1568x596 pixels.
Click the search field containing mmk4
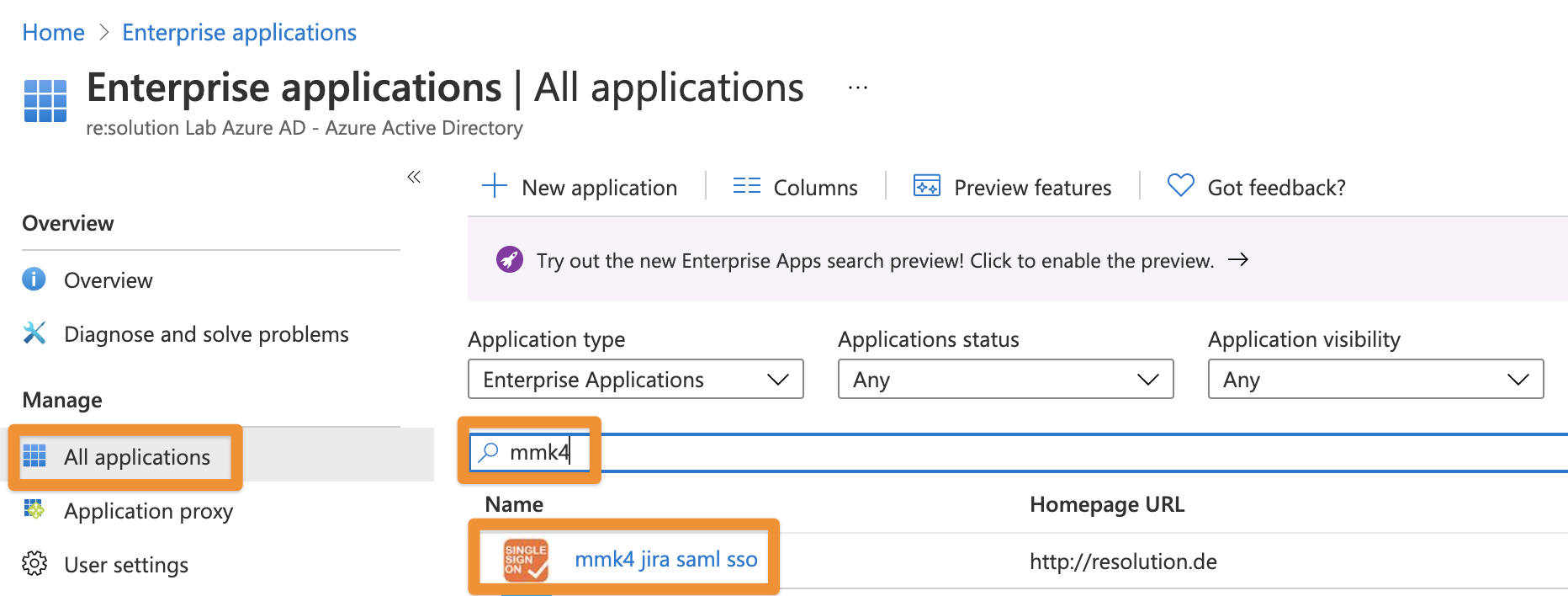pyautogui.click(x=1018, y=453)
